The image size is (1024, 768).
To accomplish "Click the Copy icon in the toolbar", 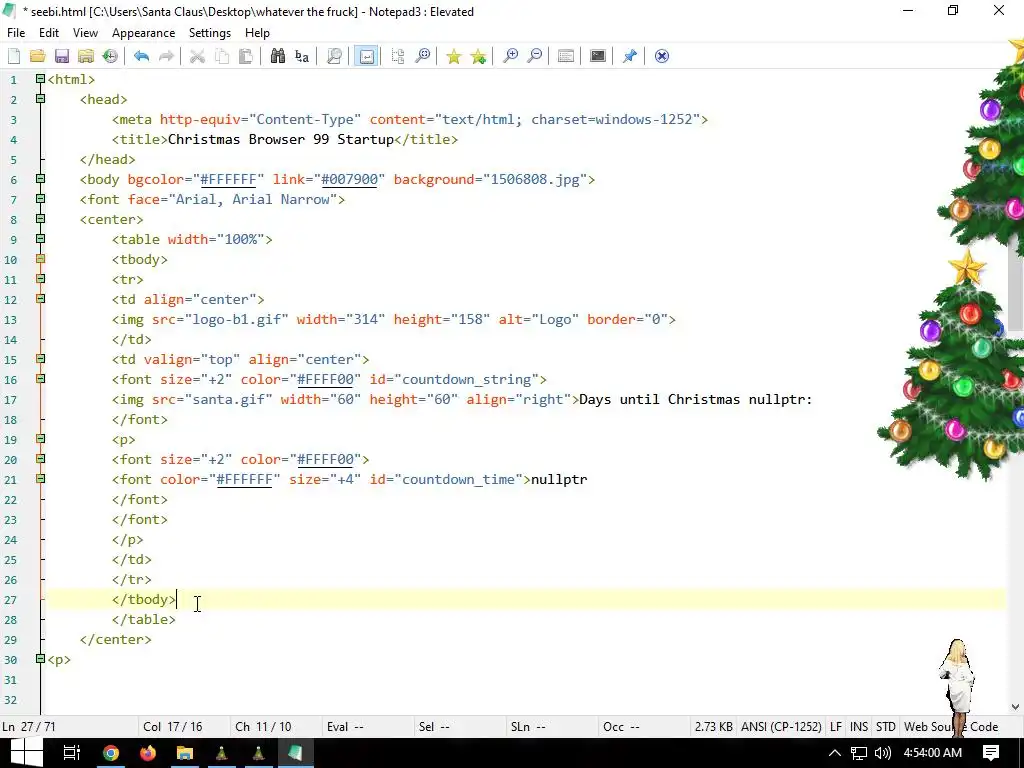I will pos(222,56).
